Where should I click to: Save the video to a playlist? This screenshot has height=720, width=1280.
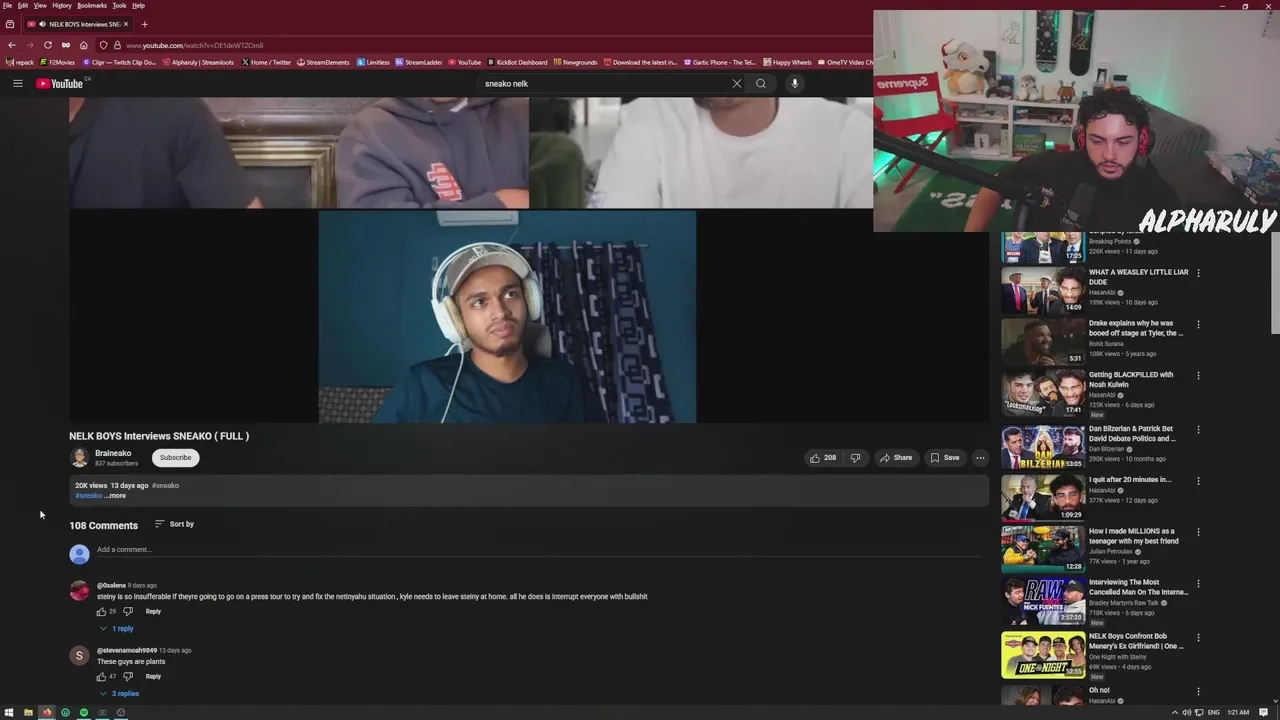coord(945,458)
